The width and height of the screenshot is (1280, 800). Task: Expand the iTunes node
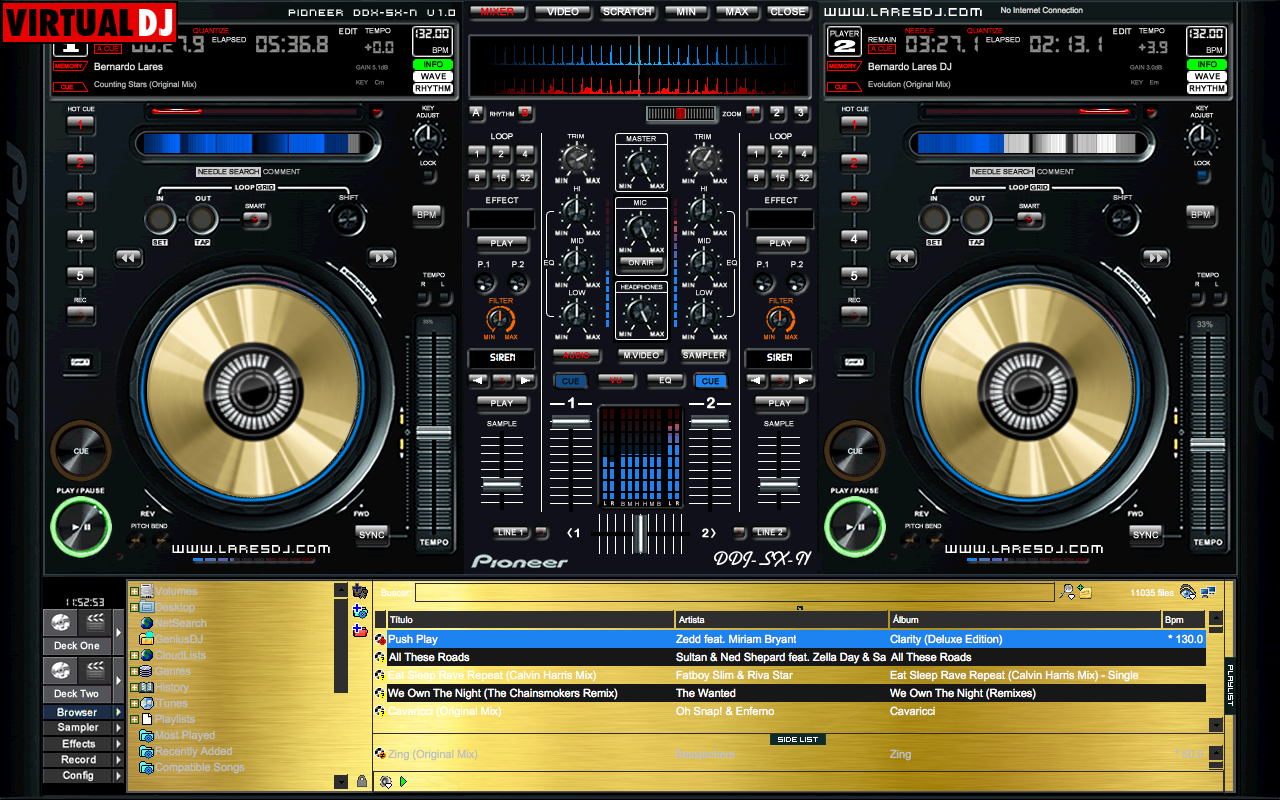[134, 704]
